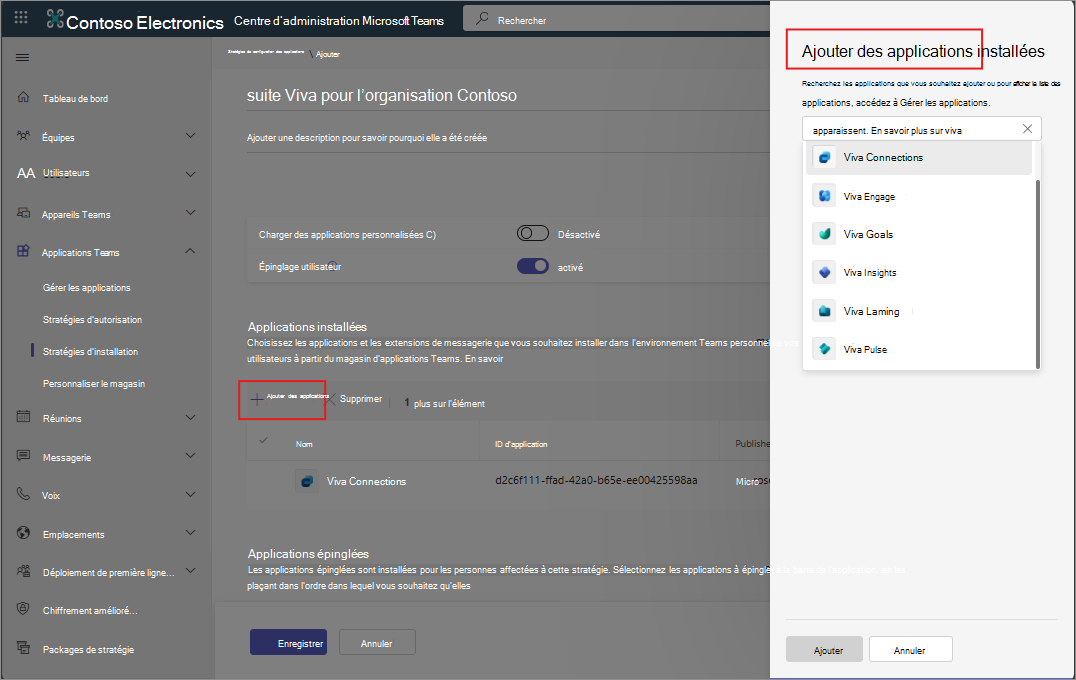Clear the search box with X icon

tap(1027, 129)
